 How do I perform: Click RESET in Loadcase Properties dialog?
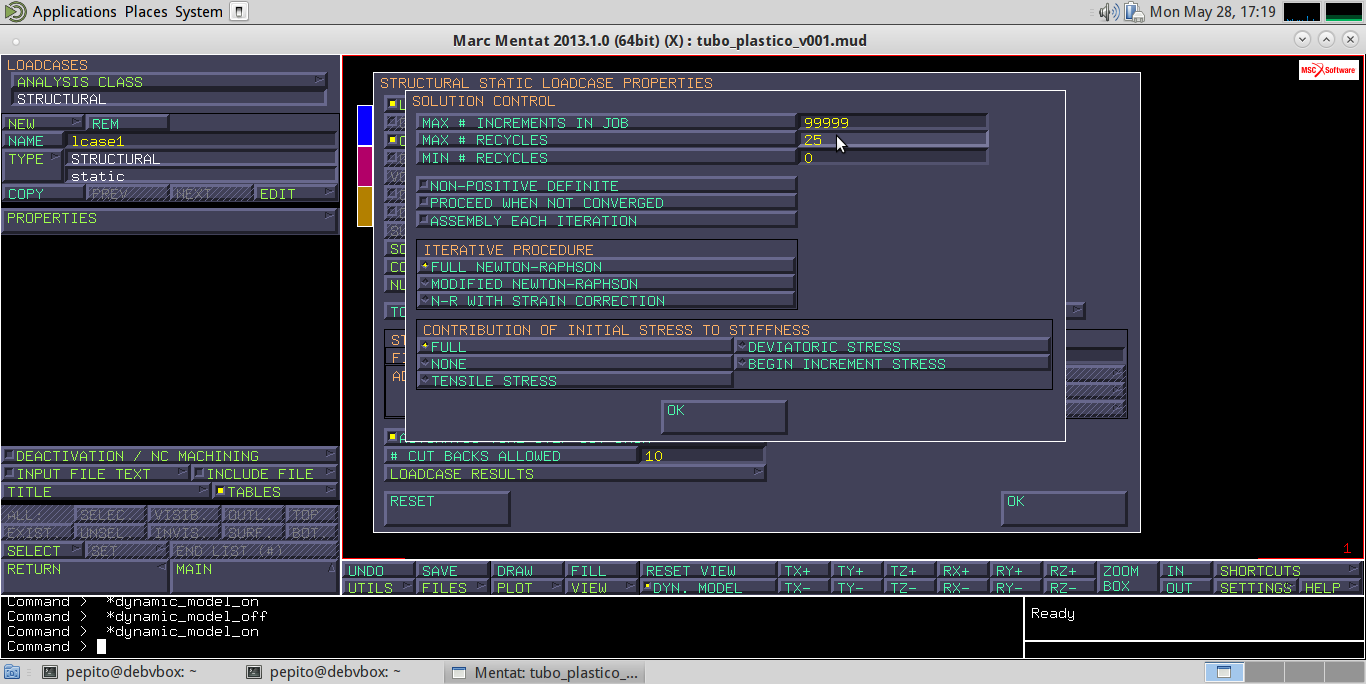[447, 508]
